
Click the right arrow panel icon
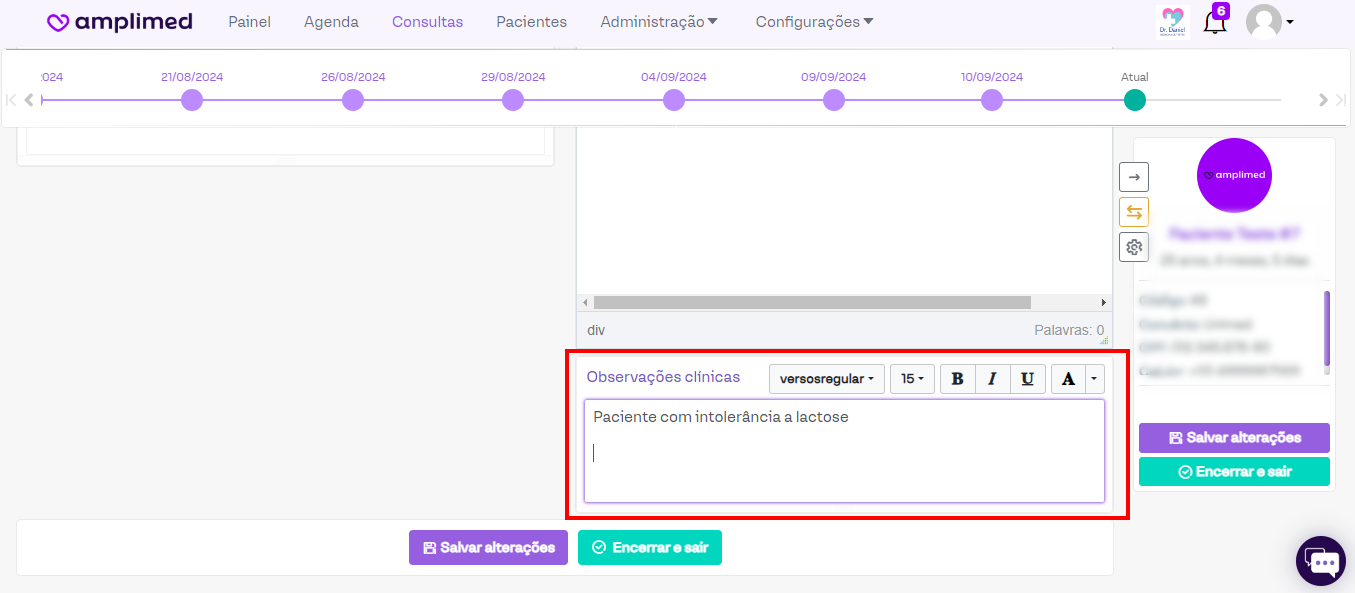(1134, 177)
